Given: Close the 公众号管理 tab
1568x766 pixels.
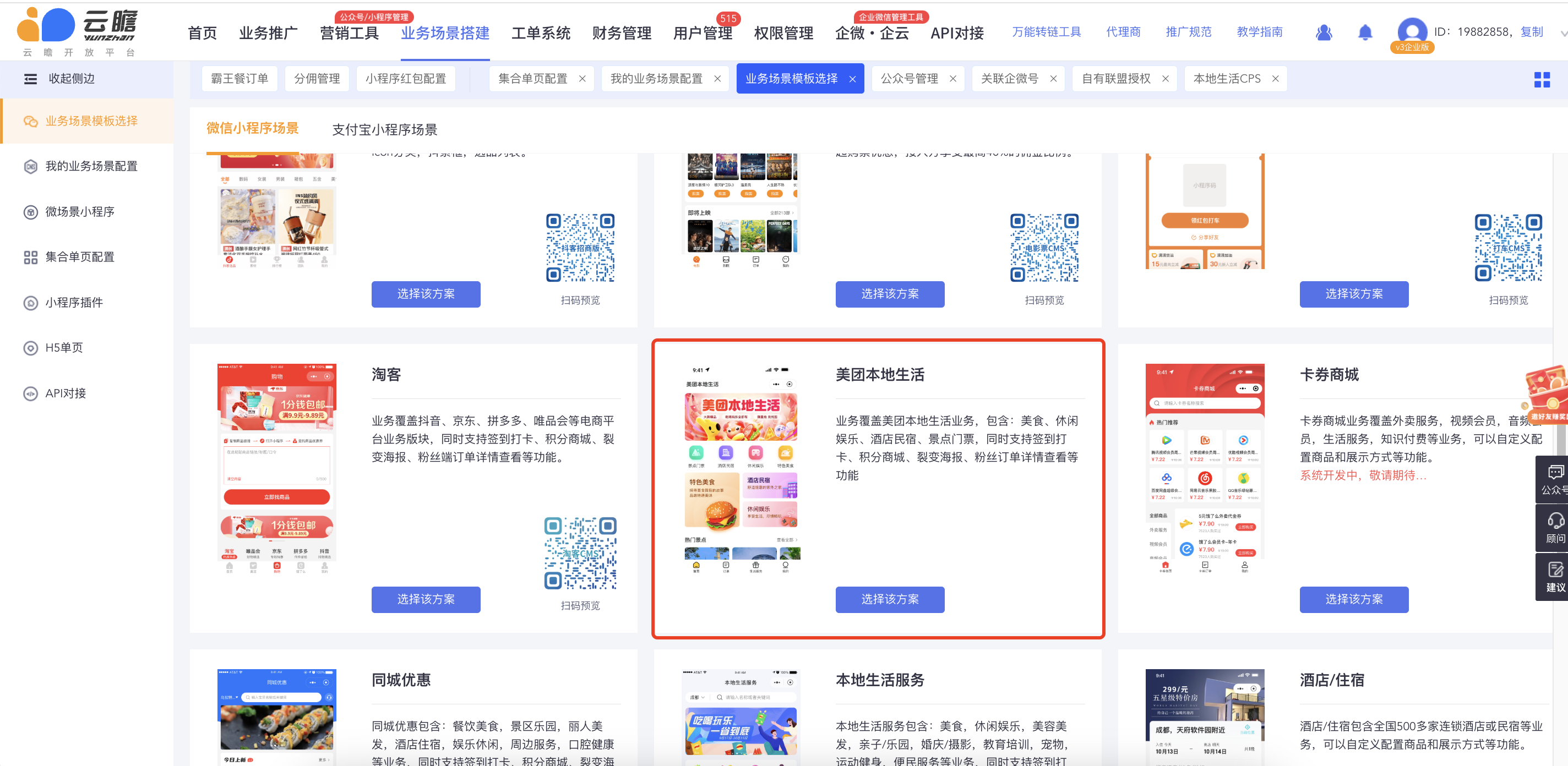Looking at the screenshot, I should pyautogui.click(x=952, y=79).
